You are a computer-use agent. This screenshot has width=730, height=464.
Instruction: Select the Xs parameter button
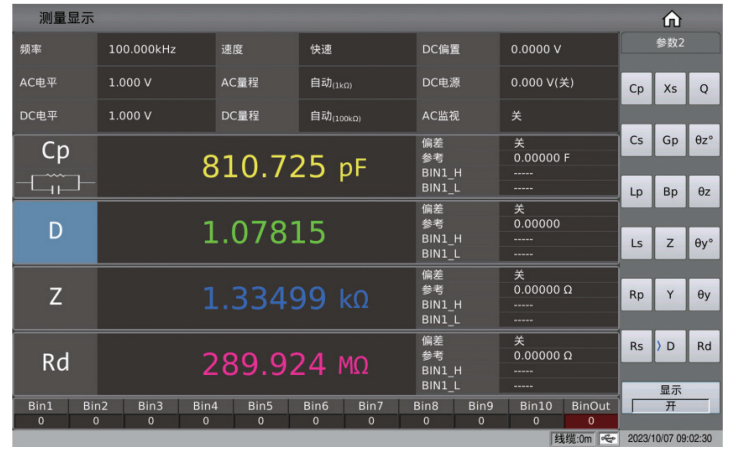[670, 89]
